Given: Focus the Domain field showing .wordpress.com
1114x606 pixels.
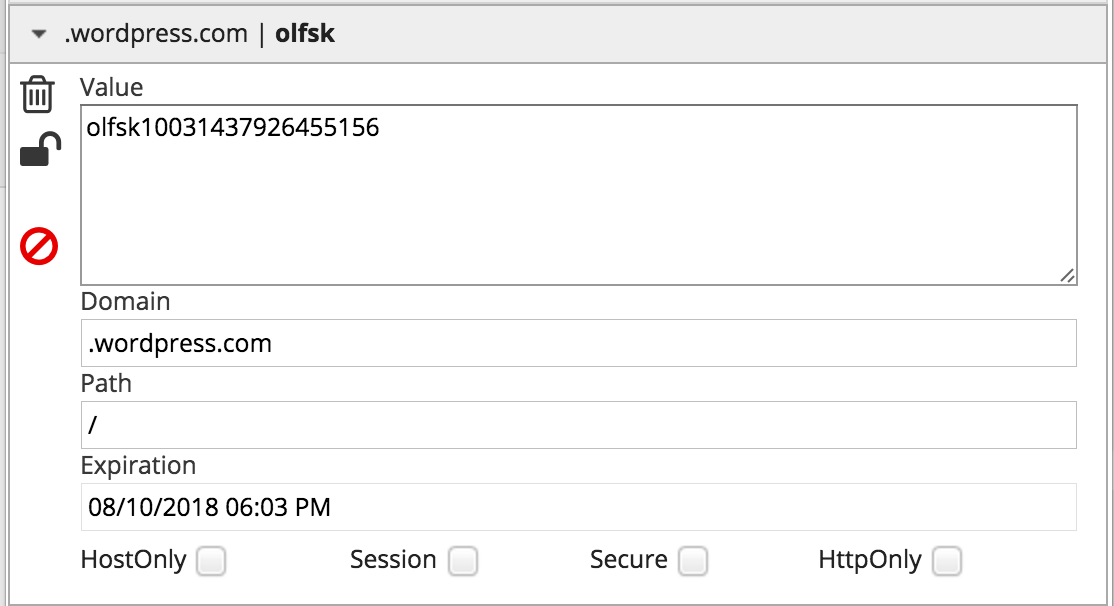Looking at the screenshot, I should coord(578,343).
